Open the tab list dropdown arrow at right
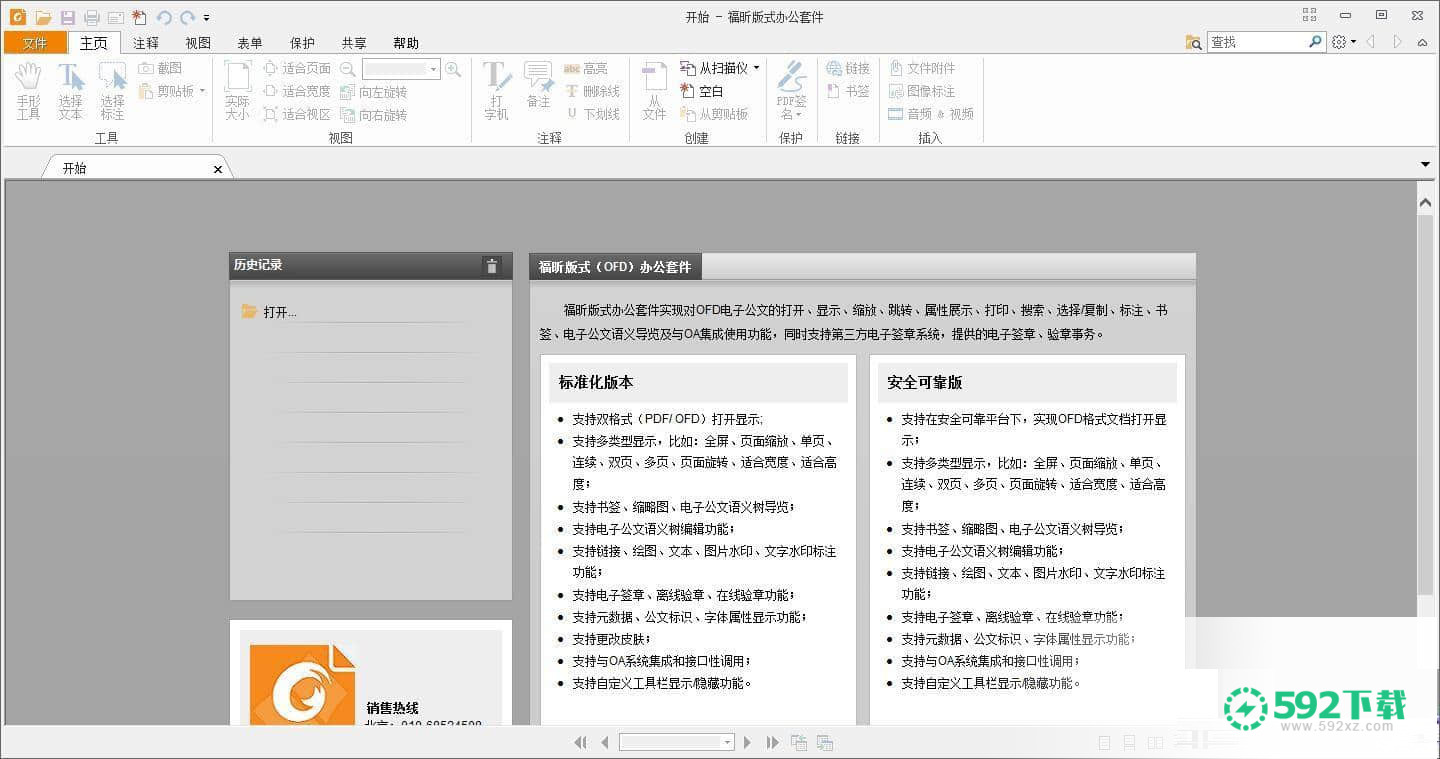Screen dimensions: 1440x759 pos(1425,164)
